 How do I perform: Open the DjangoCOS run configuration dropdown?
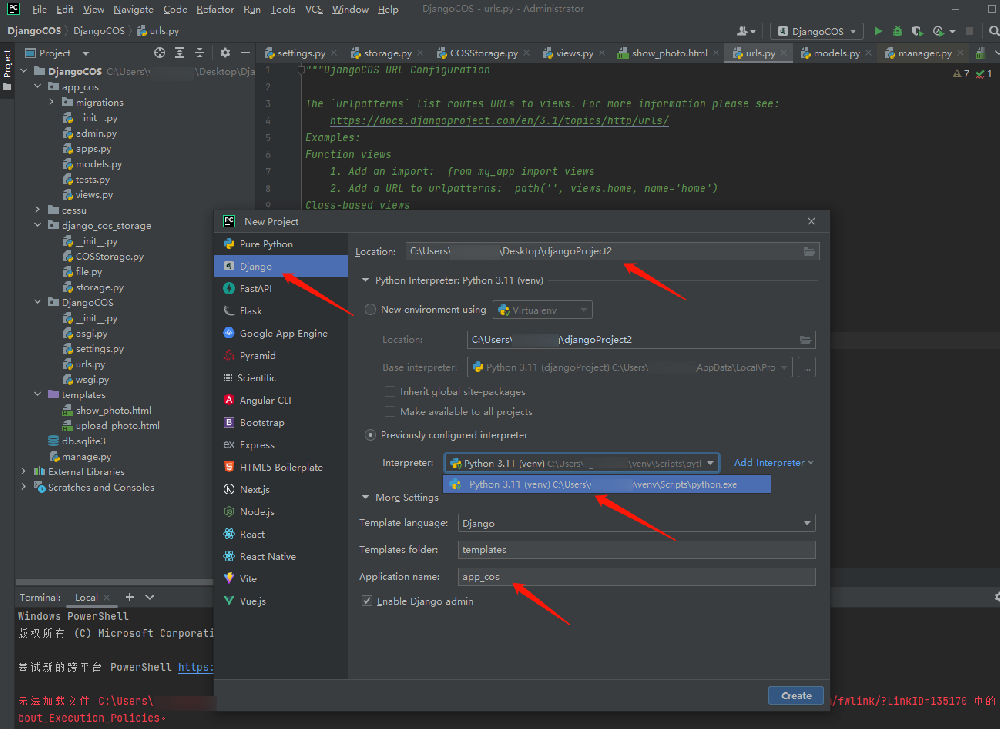(x=816, y=31)
